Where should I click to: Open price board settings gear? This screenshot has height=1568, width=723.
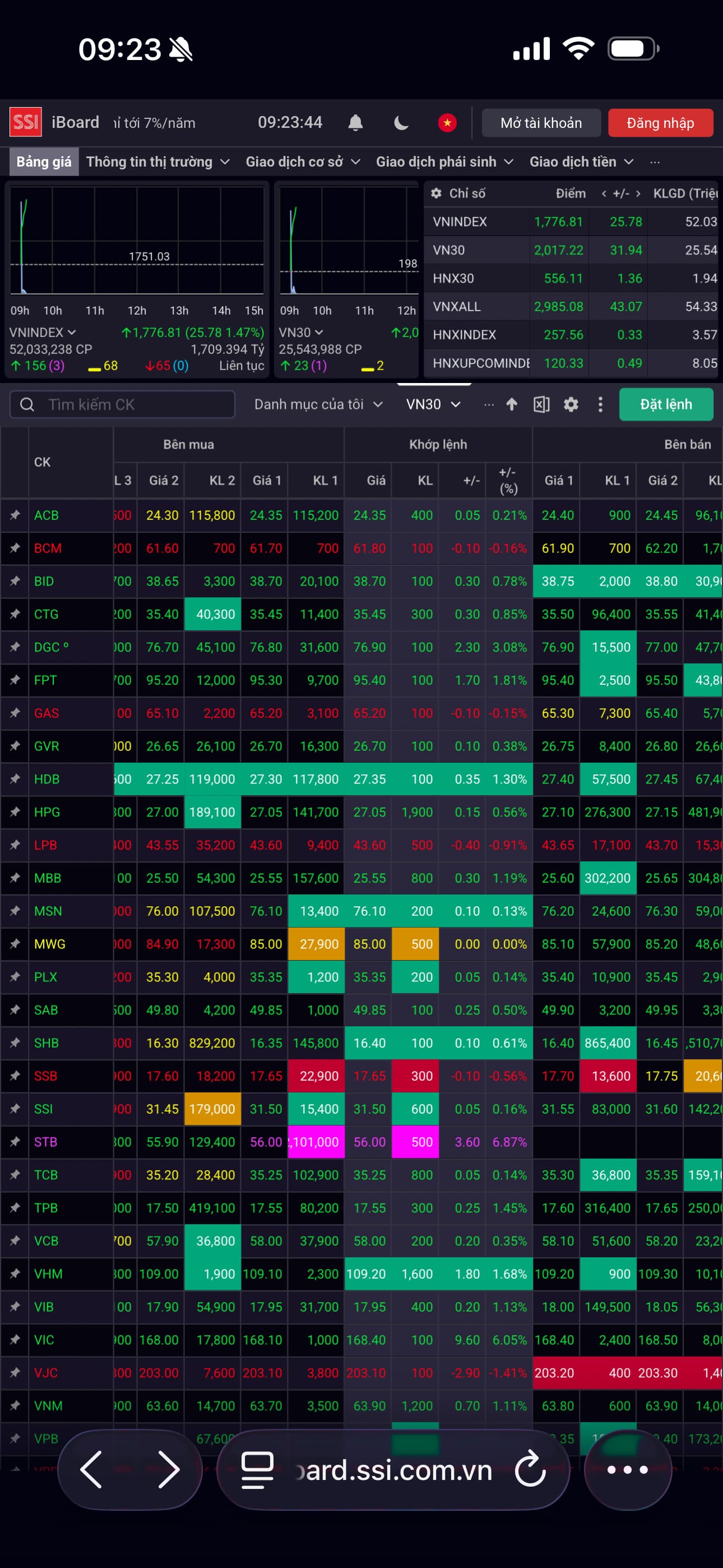571,405
